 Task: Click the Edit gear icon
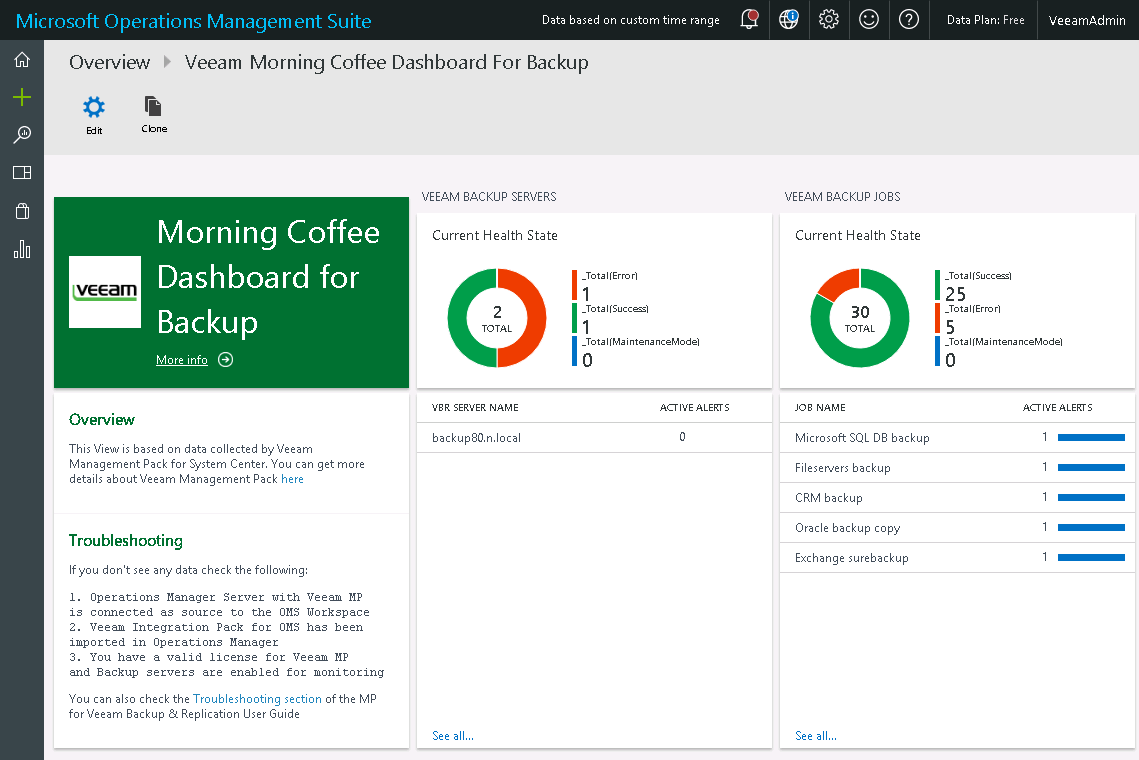[x=94, y=108]
